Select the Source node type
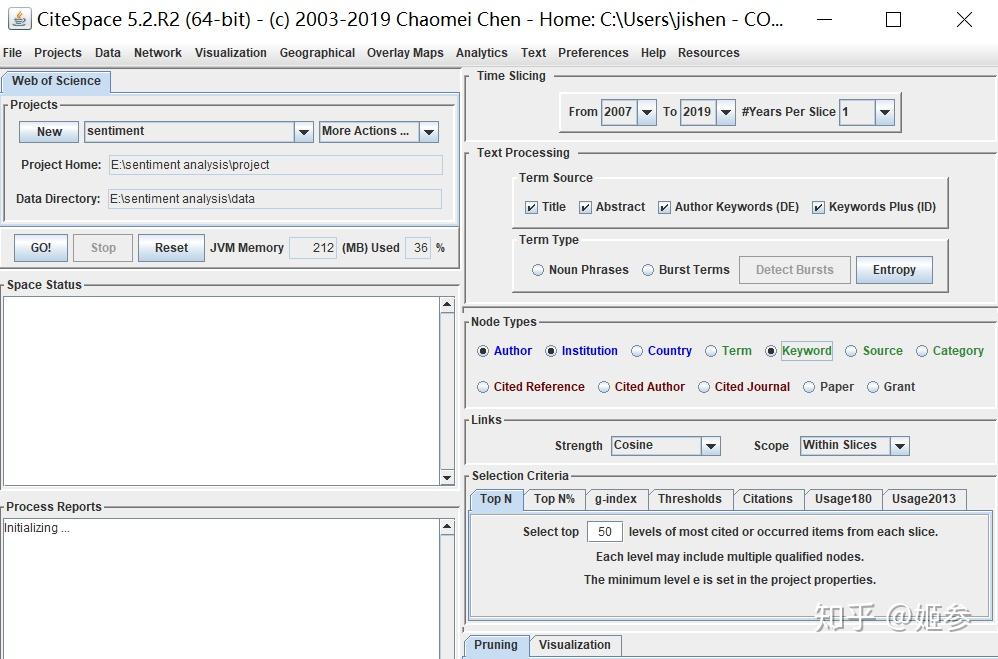998x659 pixels. (851, 351)
